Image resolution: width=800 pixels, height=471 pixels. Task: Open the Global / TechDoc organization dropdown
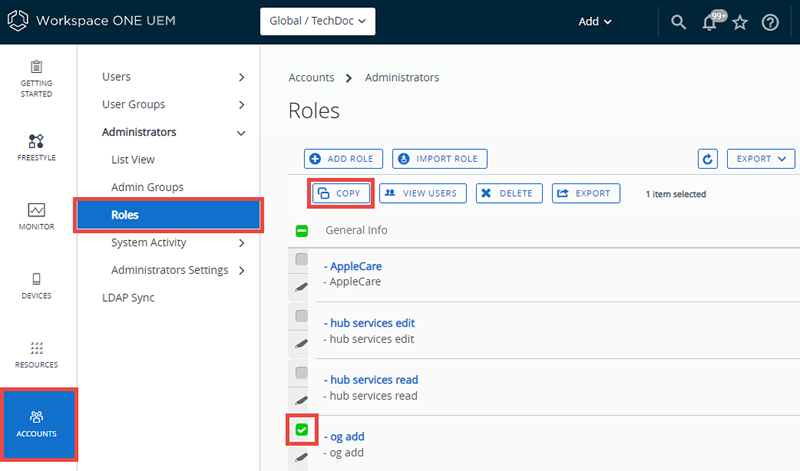(x=317, y=21)
